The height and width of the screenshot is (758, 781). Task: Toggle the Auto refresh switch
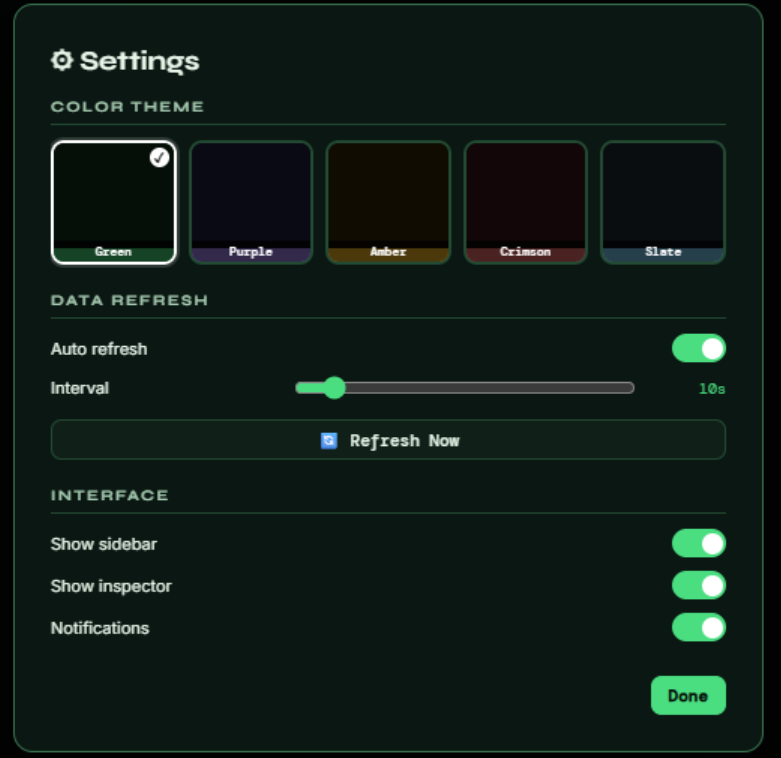pyautogui.click(x=698, y=348)
